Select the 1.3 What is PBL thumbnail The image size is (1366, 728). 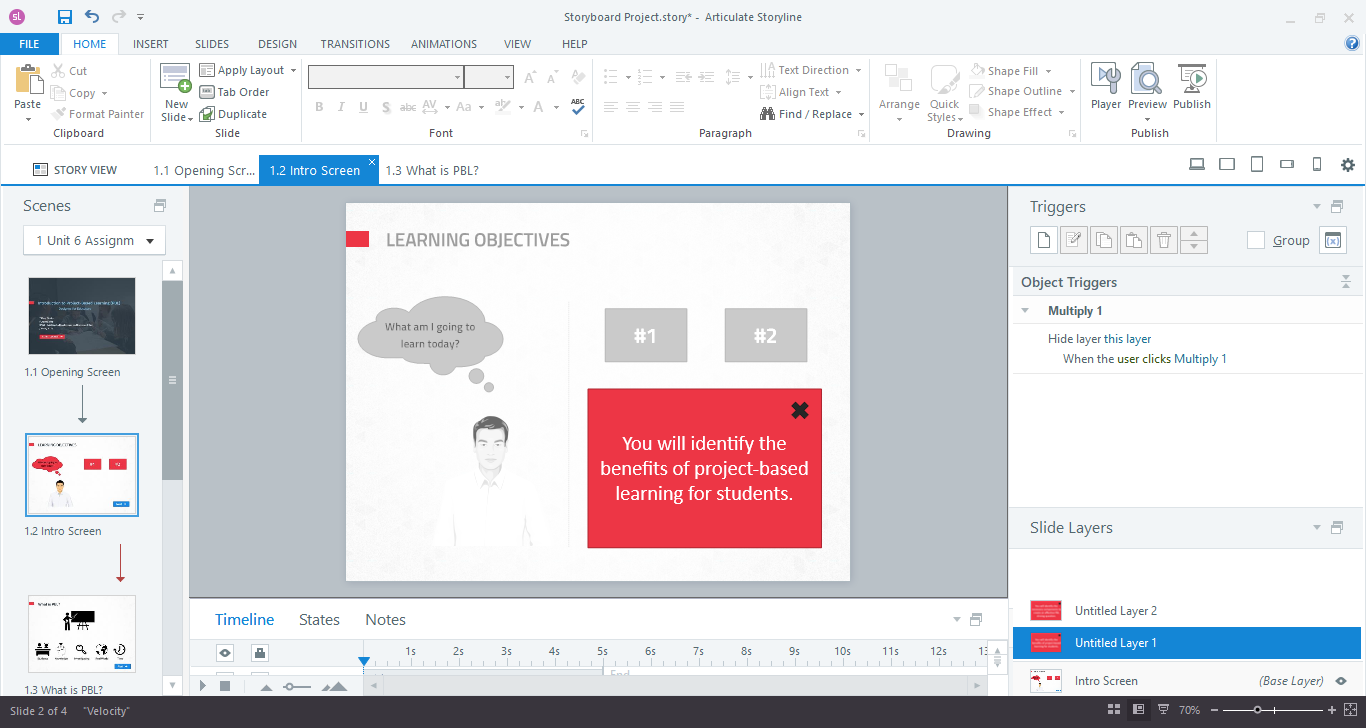(82, 634)
